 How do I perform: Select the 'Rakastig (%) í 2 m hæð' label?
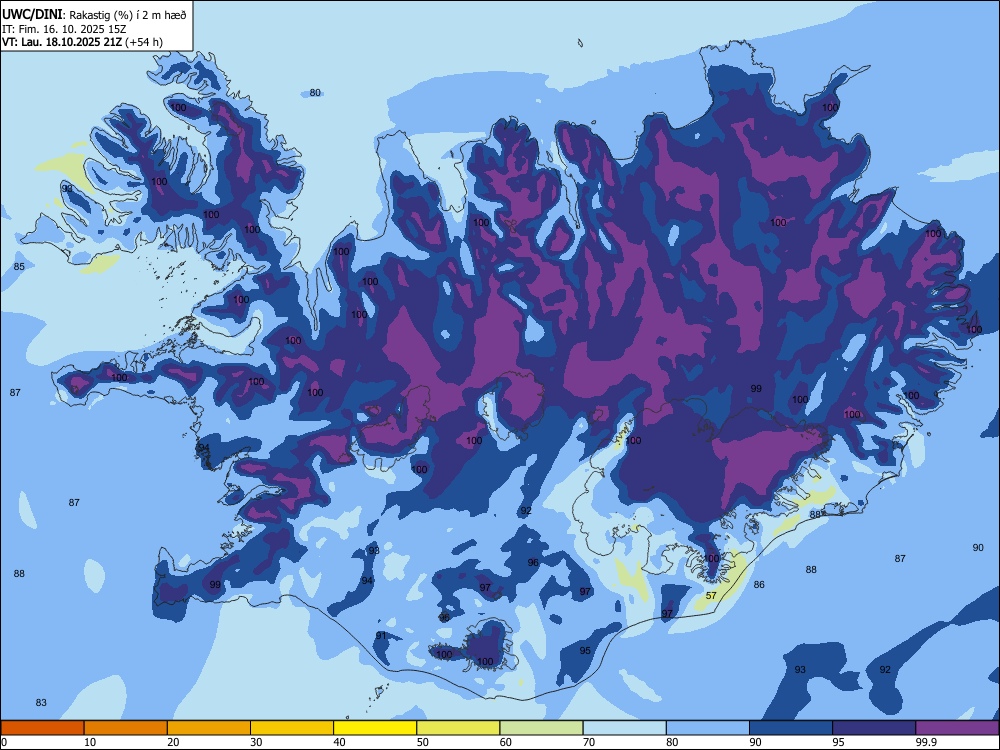(x=128, y=15)
